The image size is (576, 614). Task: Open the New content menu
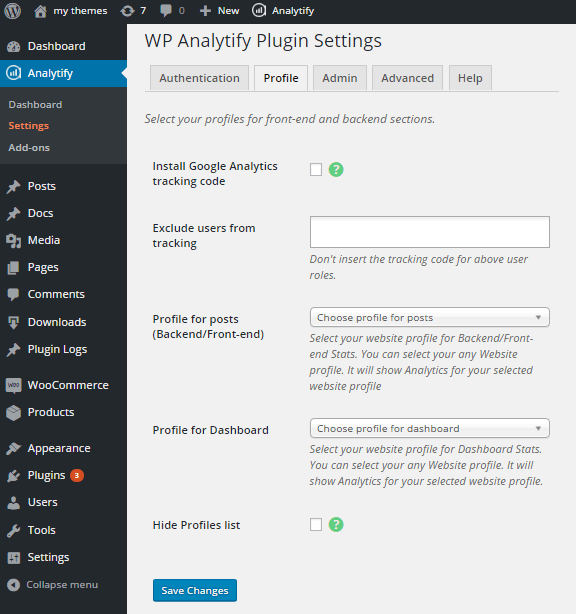click(219, 11)
